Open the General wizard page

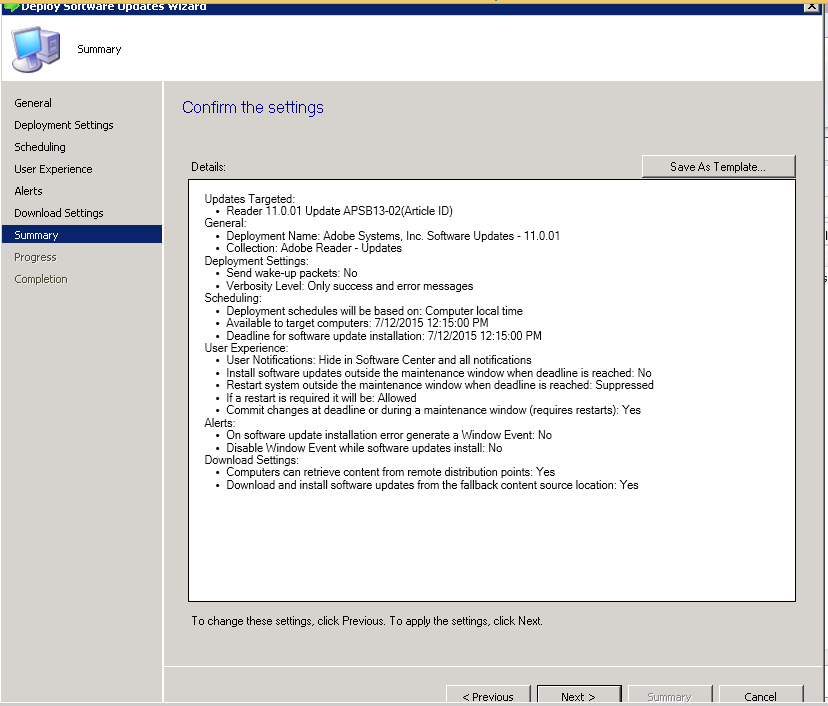tap(33, 103)
